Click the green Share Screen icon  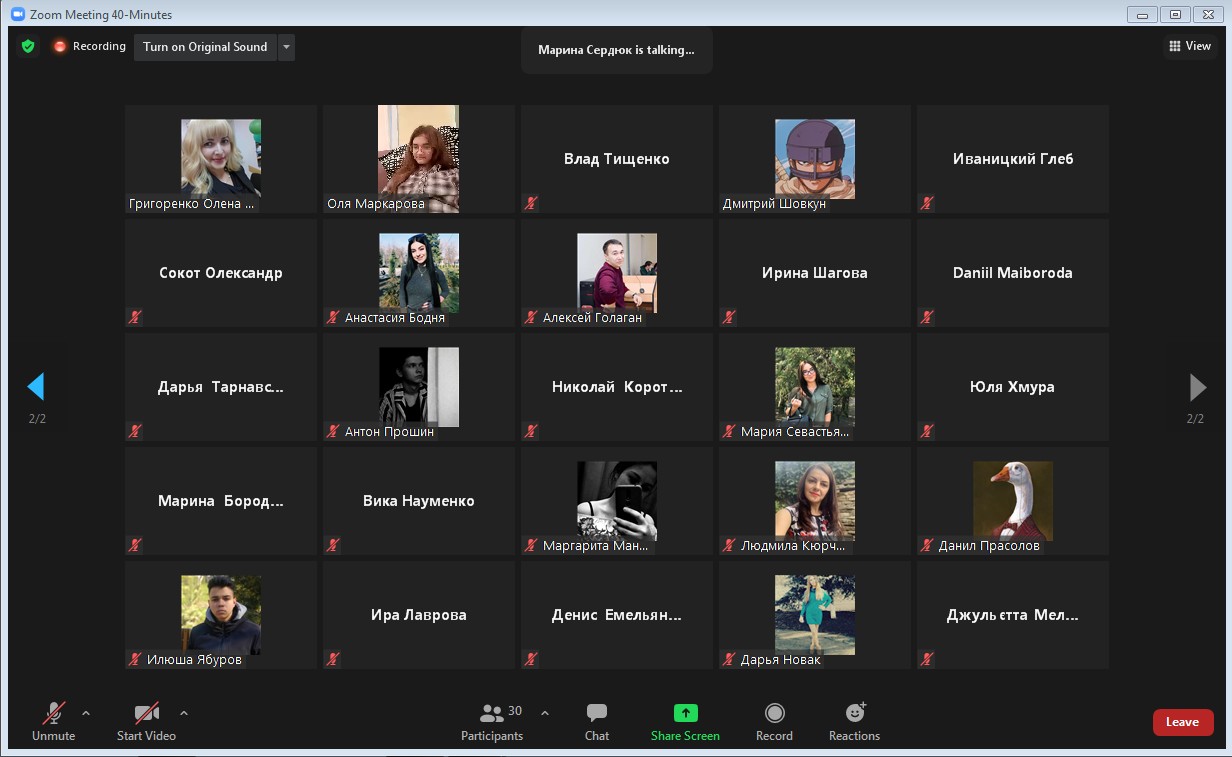tap(685, 713)
